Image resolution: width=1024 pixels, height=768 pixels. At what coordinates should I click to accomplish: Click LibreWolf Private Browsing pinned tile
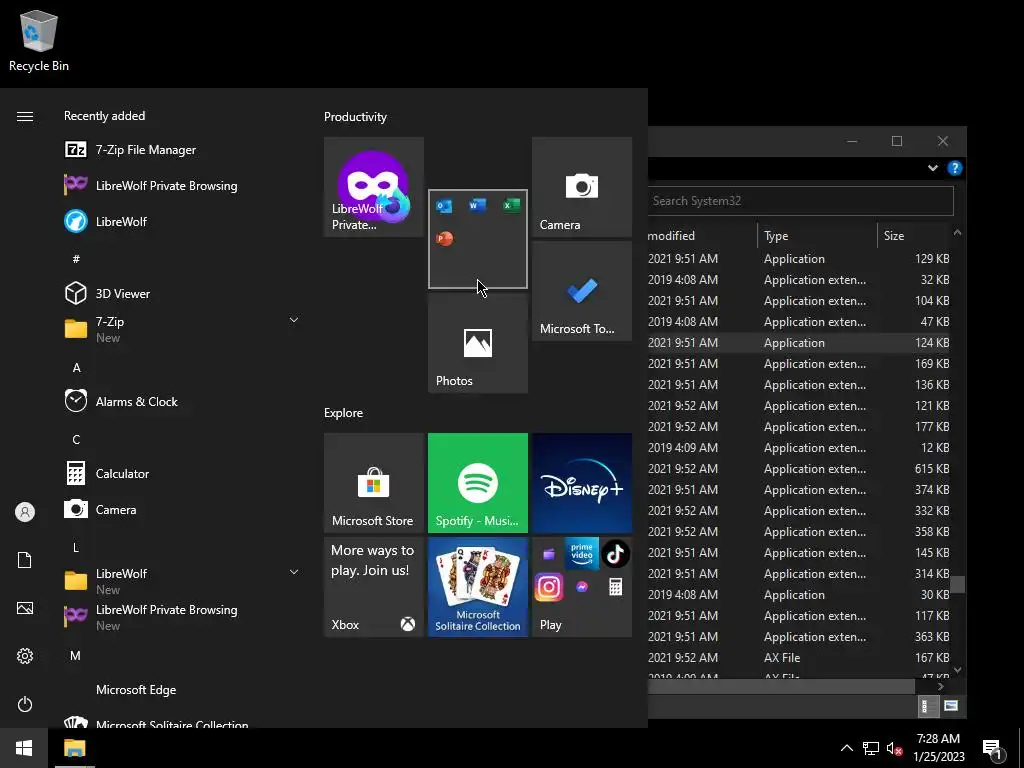tap(374, 187)
